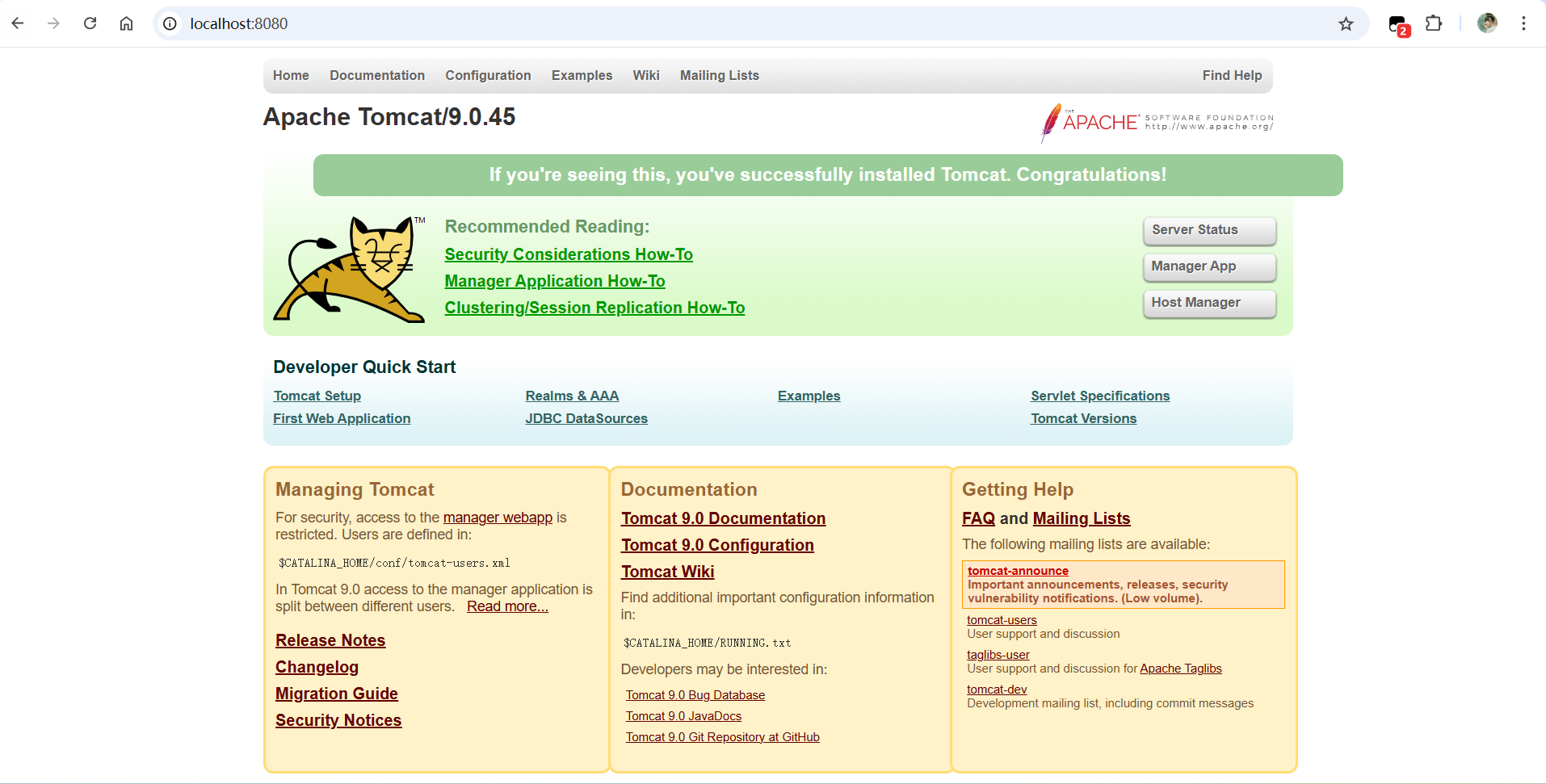Open the profile avatar menu

[x=1487, y=23]
